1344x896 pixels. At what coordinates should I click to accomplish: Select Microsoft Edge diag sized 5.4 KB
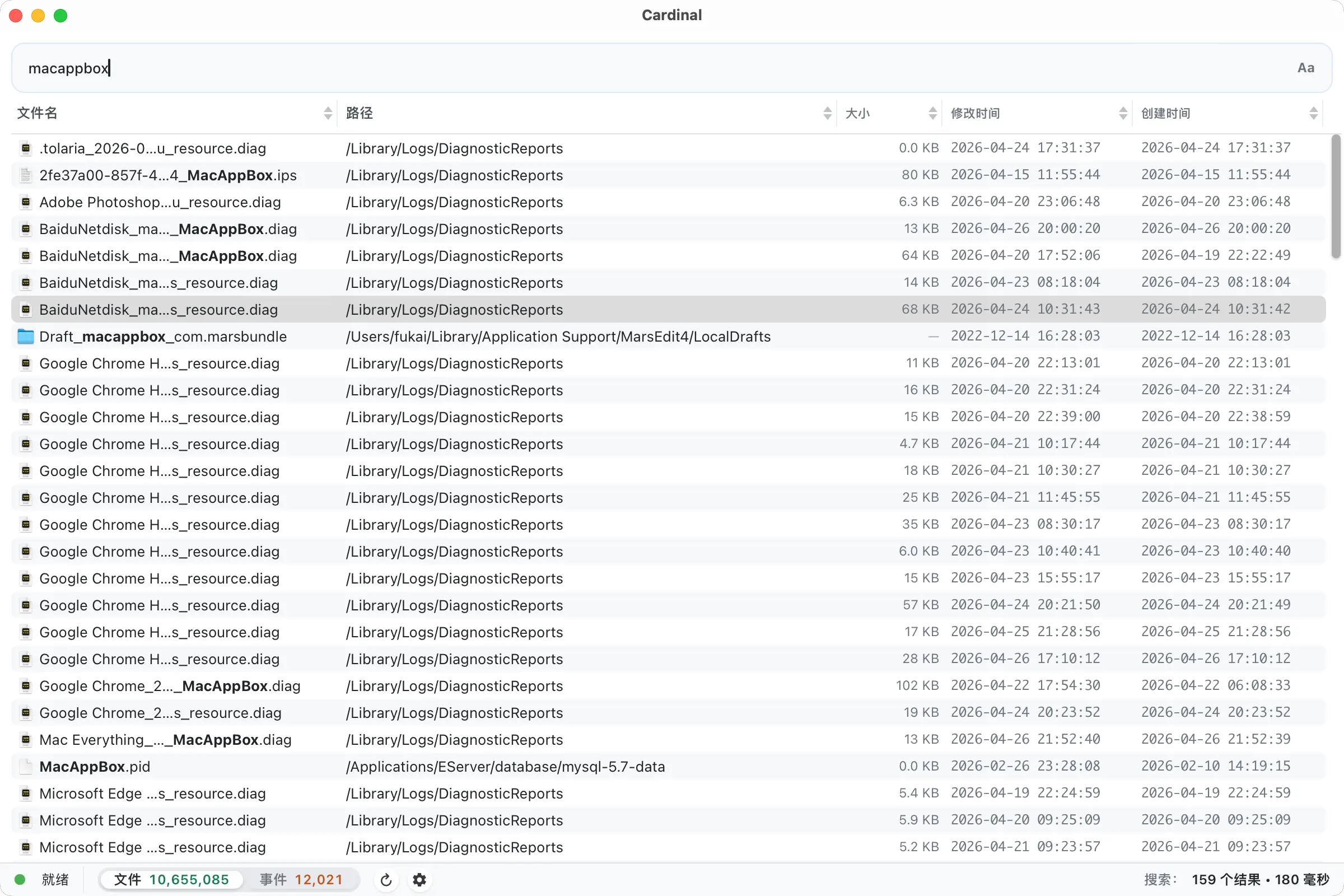669,794
